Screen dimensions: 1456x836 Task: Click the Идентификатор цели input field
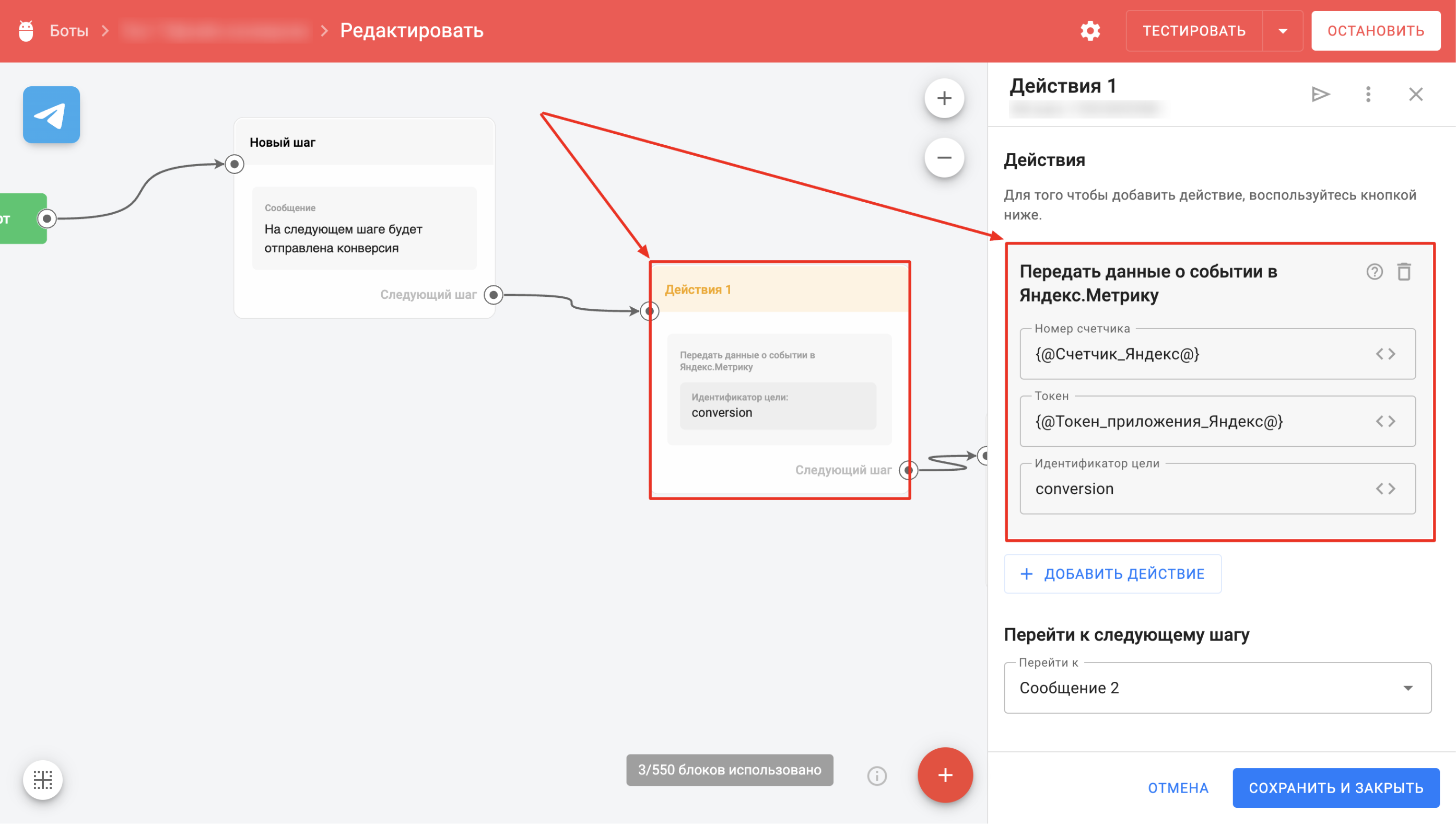coord(1194,489)
